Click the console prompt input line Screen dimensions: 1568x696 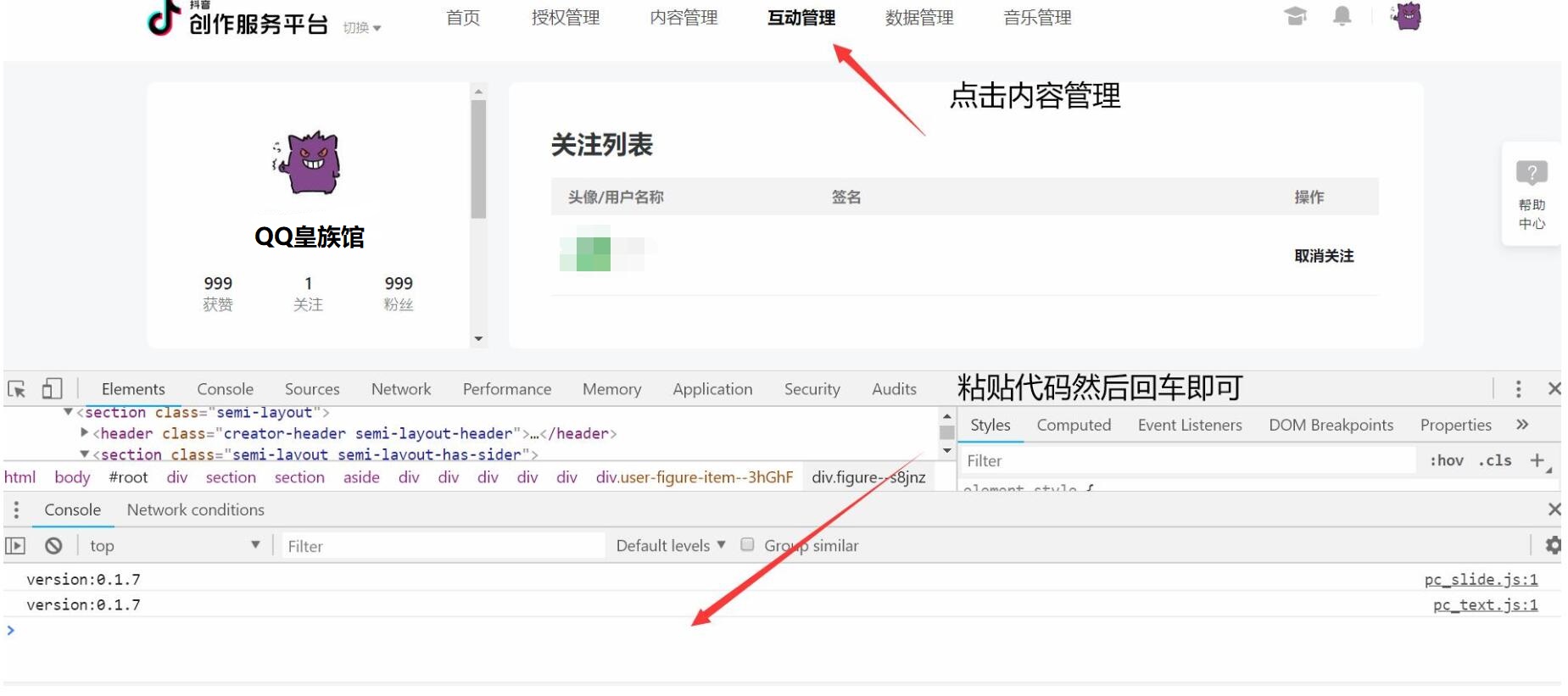(780, 630)
